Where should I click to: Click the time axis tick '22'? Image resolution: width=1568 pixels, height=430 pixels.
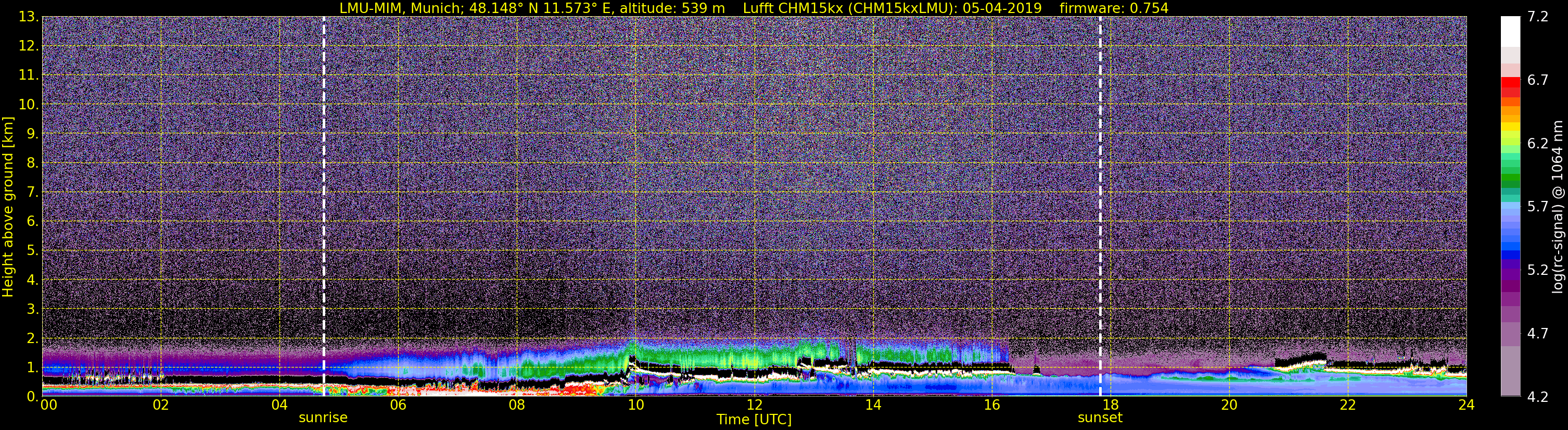coord(1348,405)
